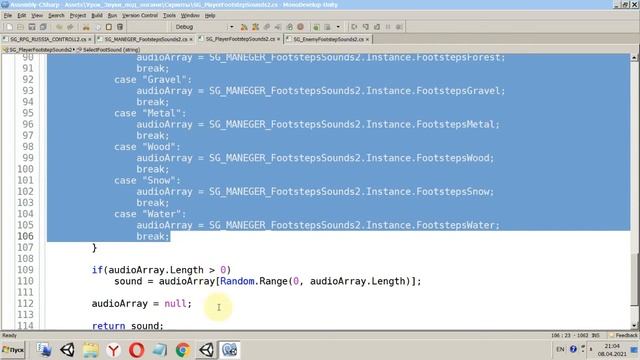The height and width of the screenshot is (360, 640).
Task: Open SG_PlayerFootstepSounds2 class breadcrumb dropdown
Action: click(x=39, y=49)
